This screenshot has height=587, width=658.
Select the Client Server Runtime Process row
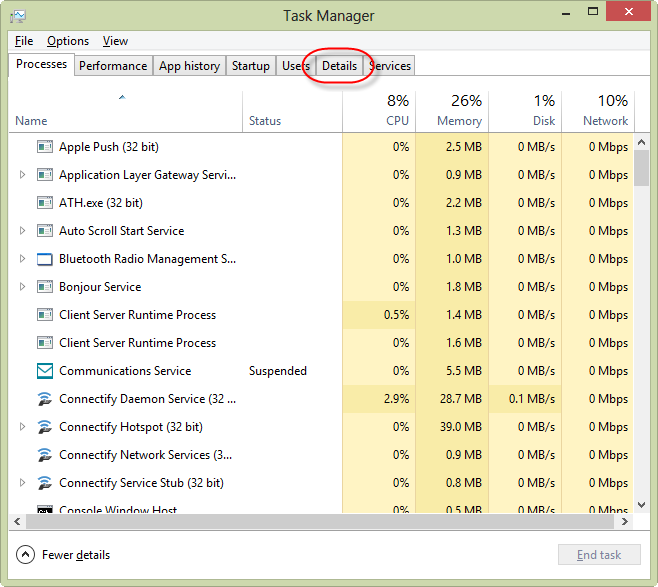tap(137, 315)
